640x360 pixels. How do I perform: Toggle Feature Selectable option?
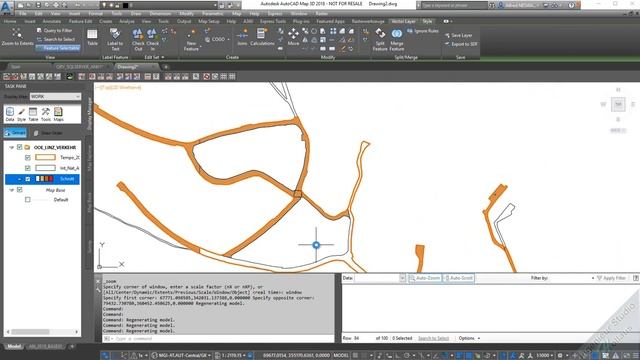point(58,48)
